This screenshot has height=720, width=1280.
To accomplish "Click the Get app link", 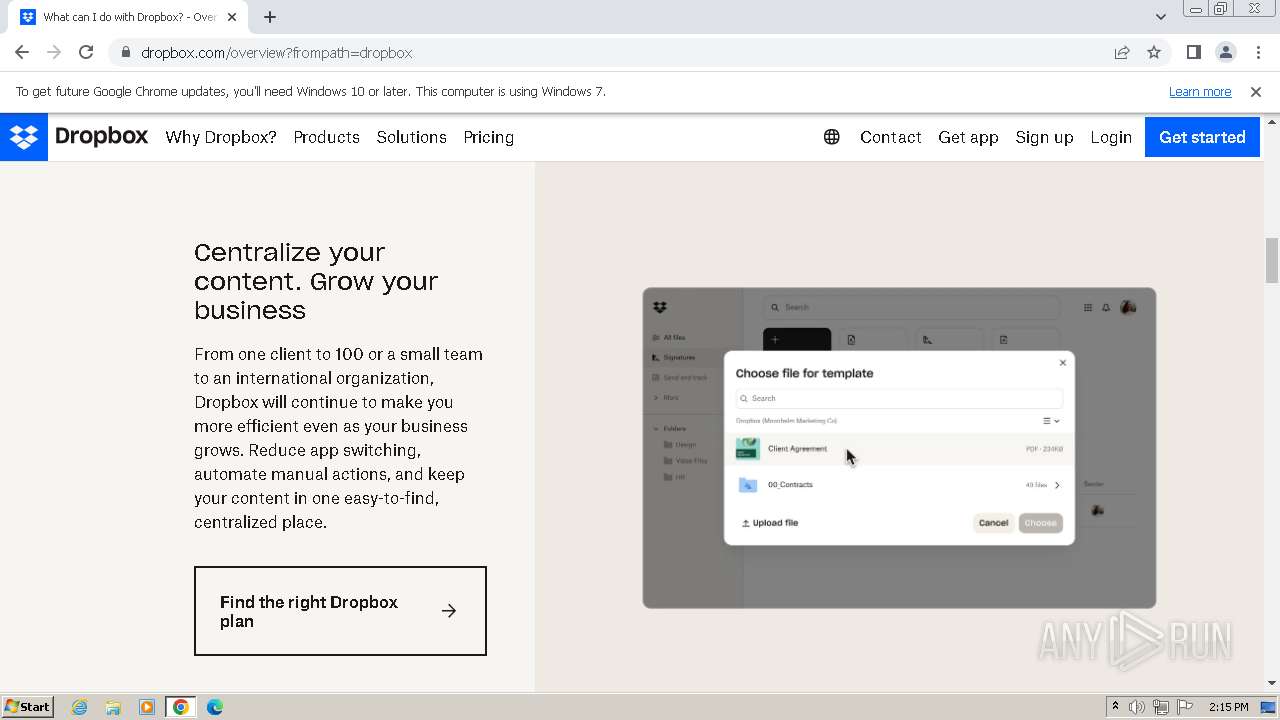I will click(x=968, y=137).
